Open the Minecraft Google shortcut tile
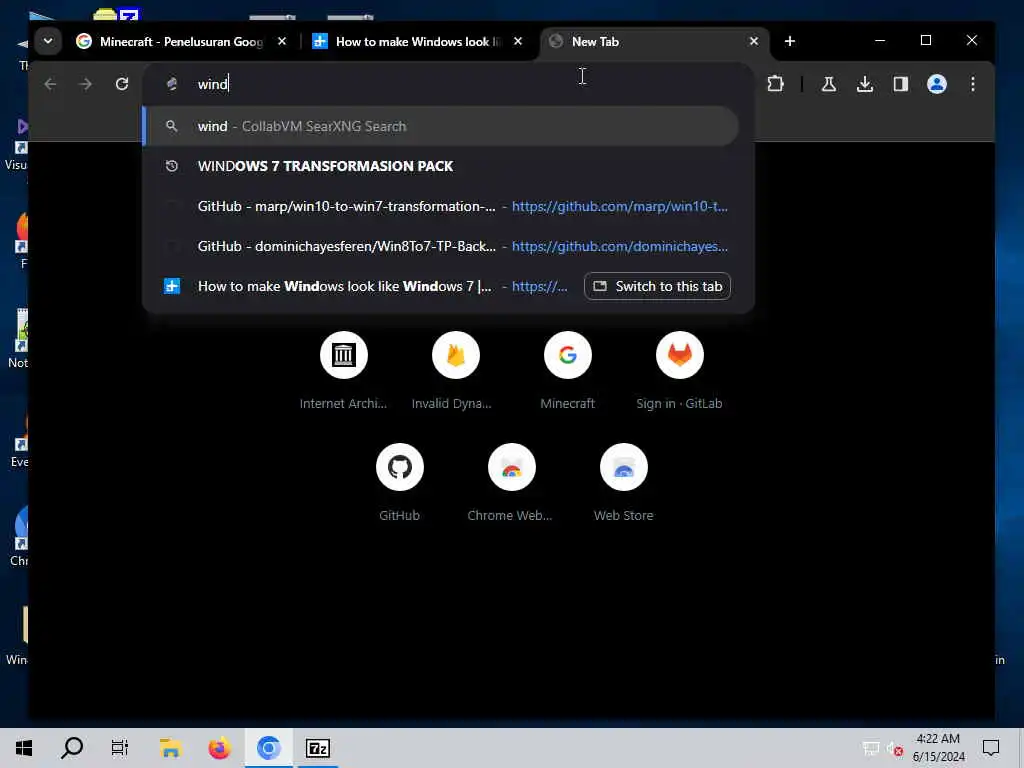Screen dimensions: 1024x768 tap(568, 370)
